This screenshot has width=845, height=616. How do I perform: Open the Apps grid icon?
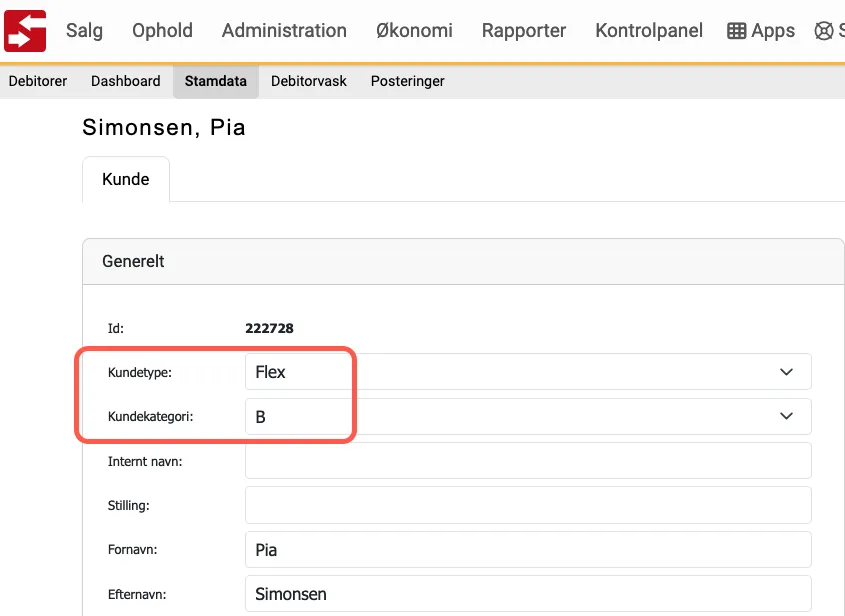coord(760,31)
